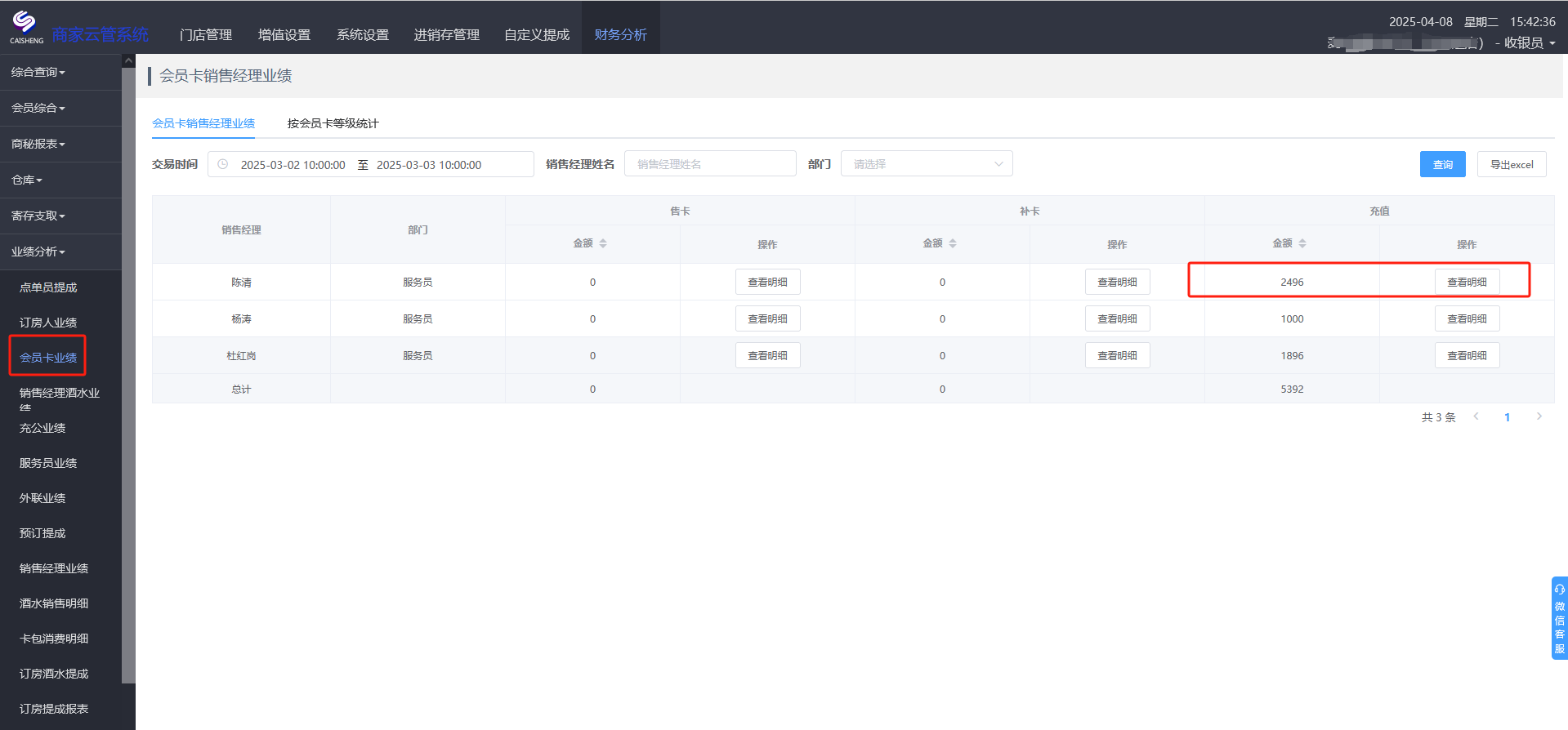Open 订房酒水提成 in sidebar
The width and height of the screenshot is (1568, 730).
pyautogui.click(x=54, y=674)
